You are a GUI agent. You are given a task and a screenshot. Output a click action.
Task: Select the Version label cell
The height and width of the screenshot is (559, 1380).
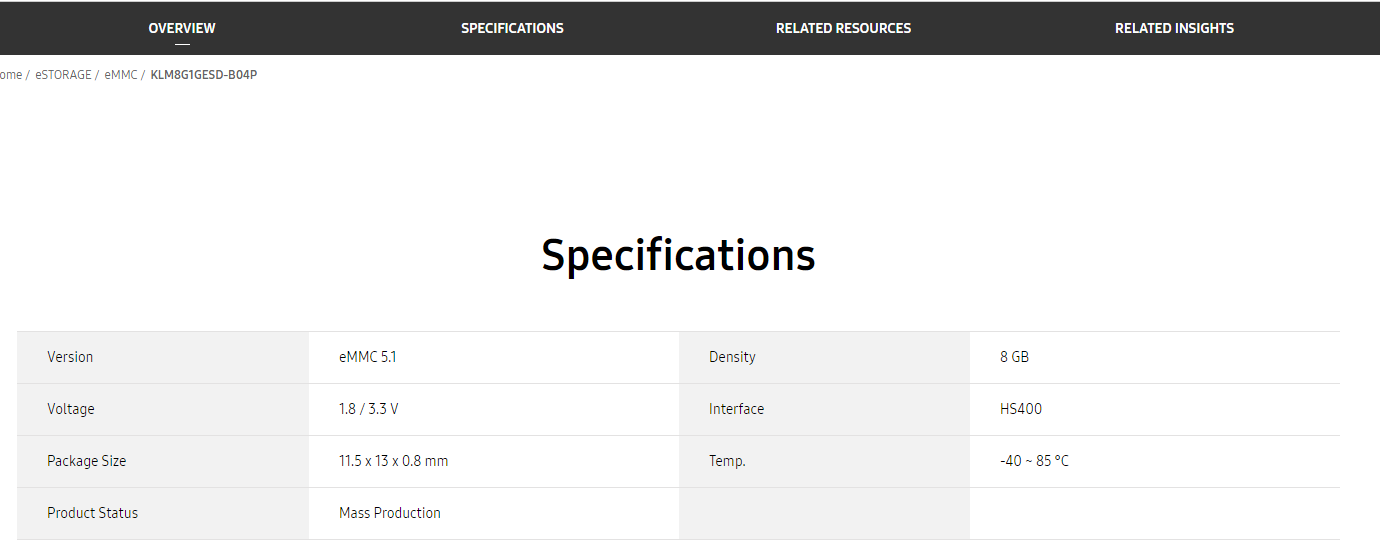(163, 357)
